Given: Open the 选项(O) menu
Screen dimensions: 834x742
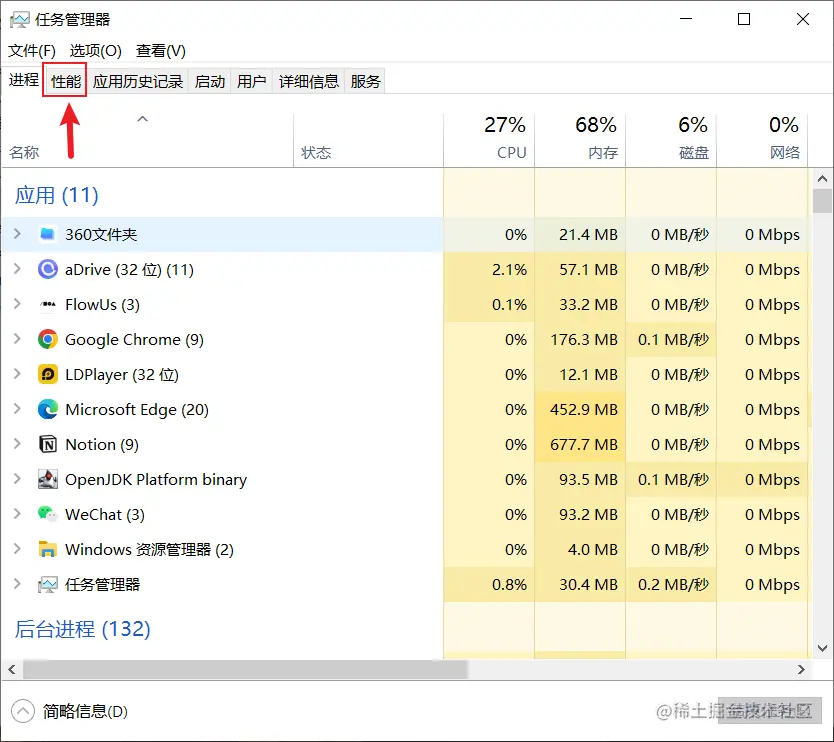Looking at the screenshot, I should [x=95, y=51].
